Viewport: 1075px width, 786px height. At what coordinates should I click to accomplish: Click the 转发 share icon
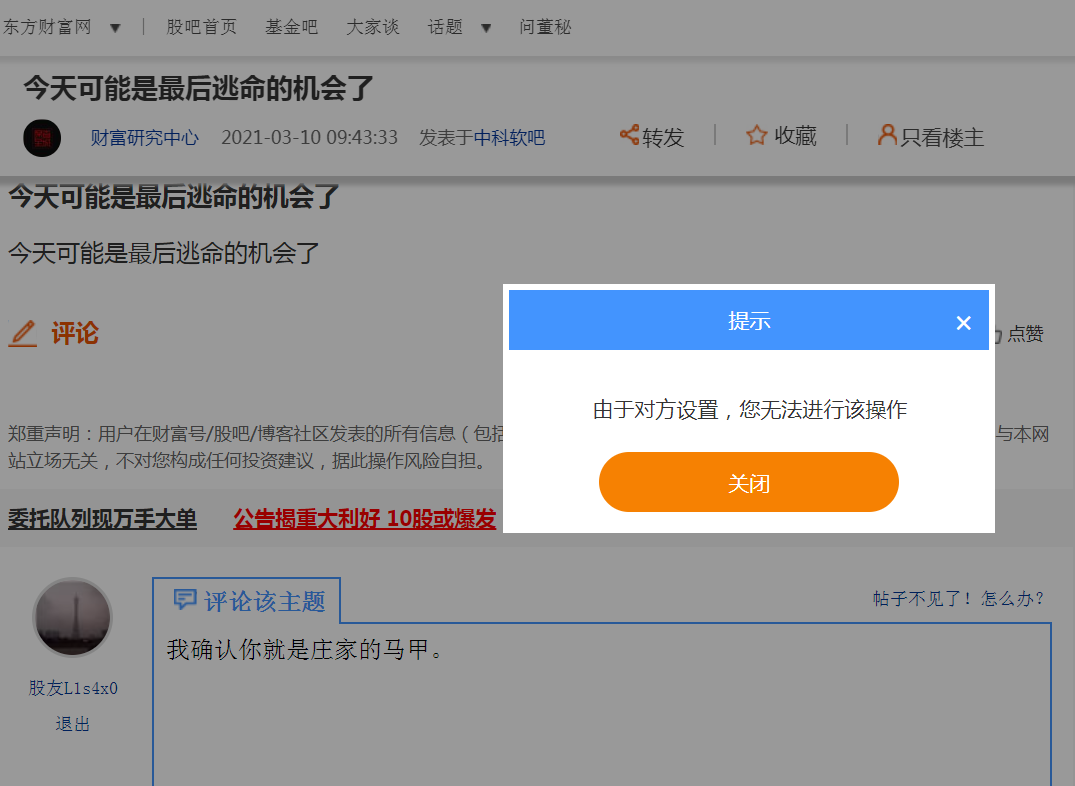629,134
